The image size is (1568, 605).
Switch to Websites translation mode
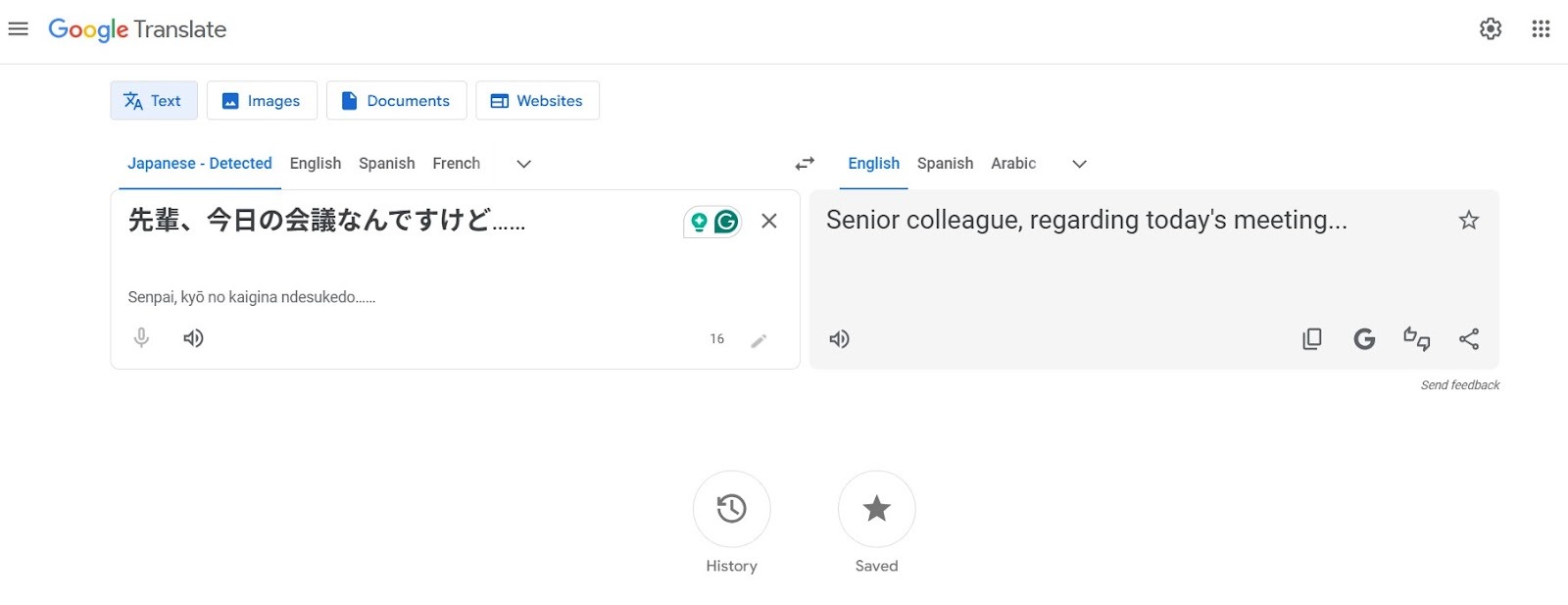(x=537, y=100)
